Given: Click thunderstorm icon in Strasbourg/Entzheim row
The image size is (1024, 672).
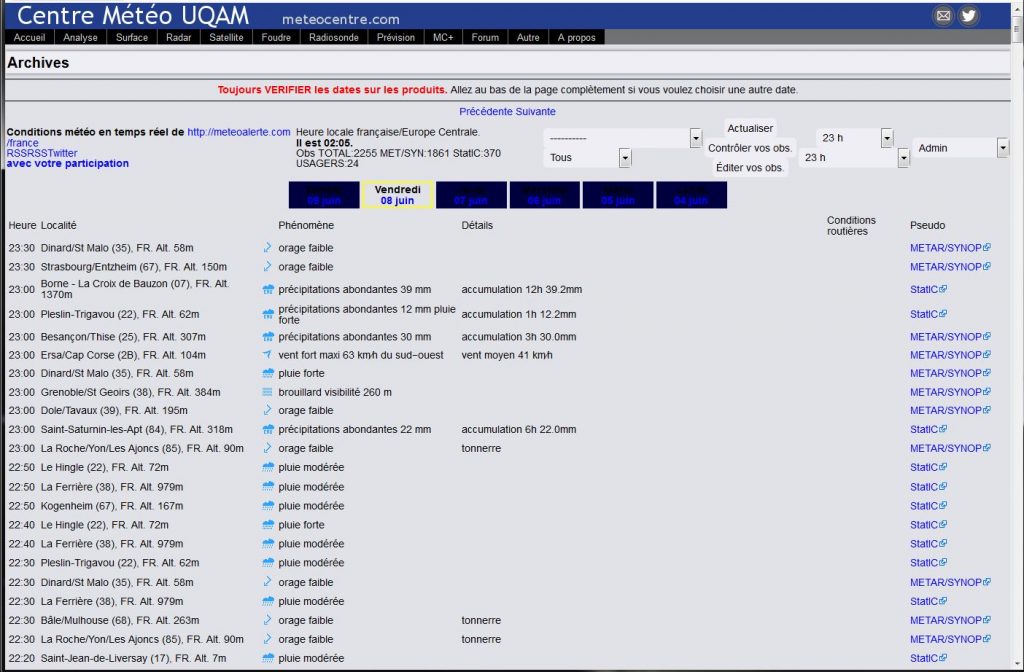Looking at the screenshot, I should tap(267, 267).
